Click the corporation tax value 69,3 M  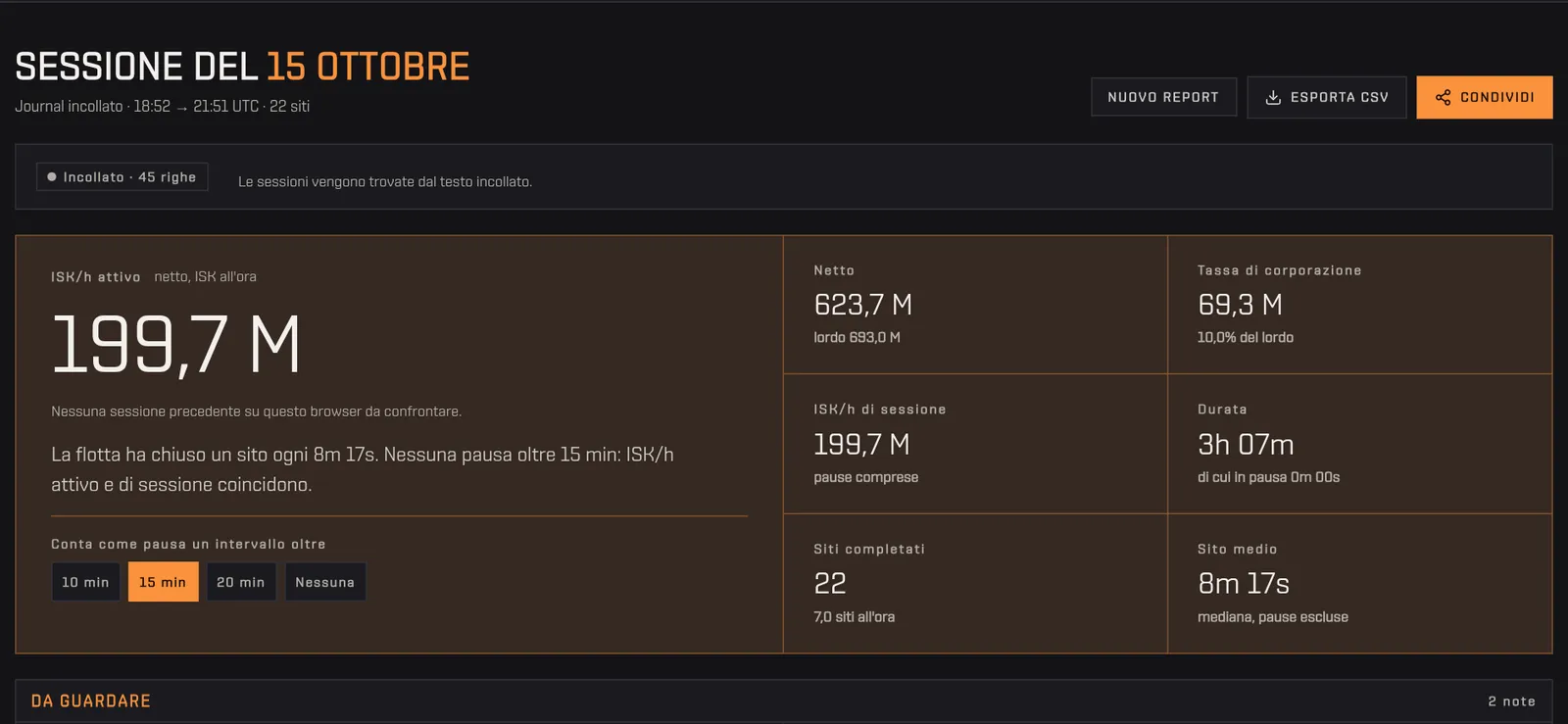(x=1240, y=305)
